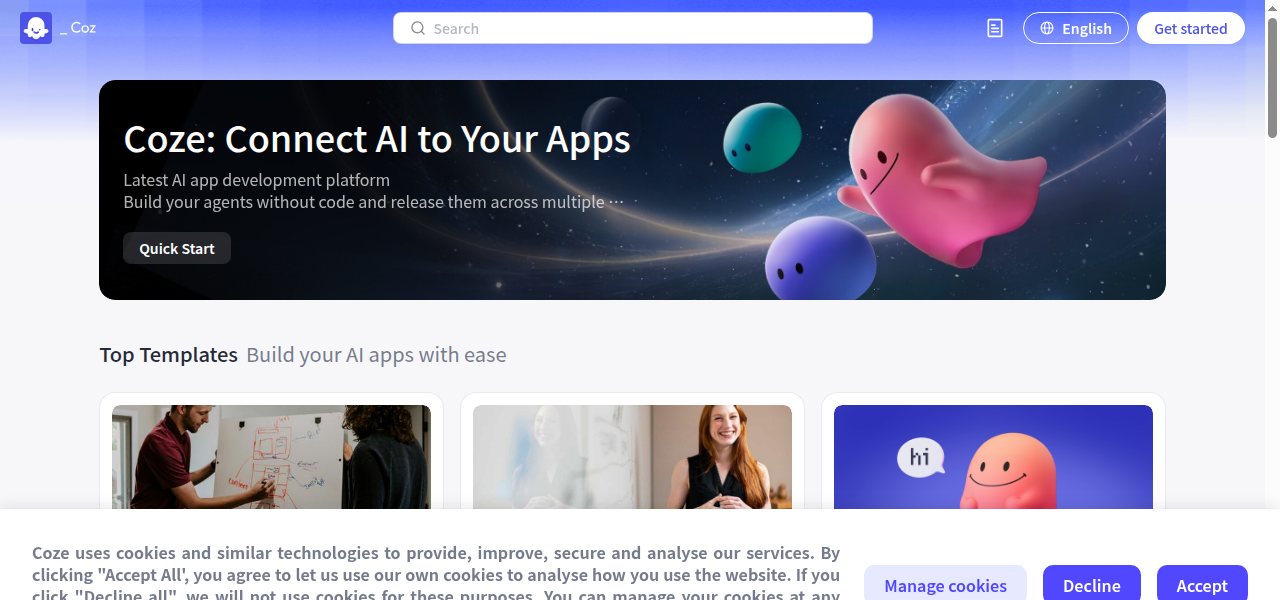Click the Quick Start button

pyautogui.click(x=177, y=248)
